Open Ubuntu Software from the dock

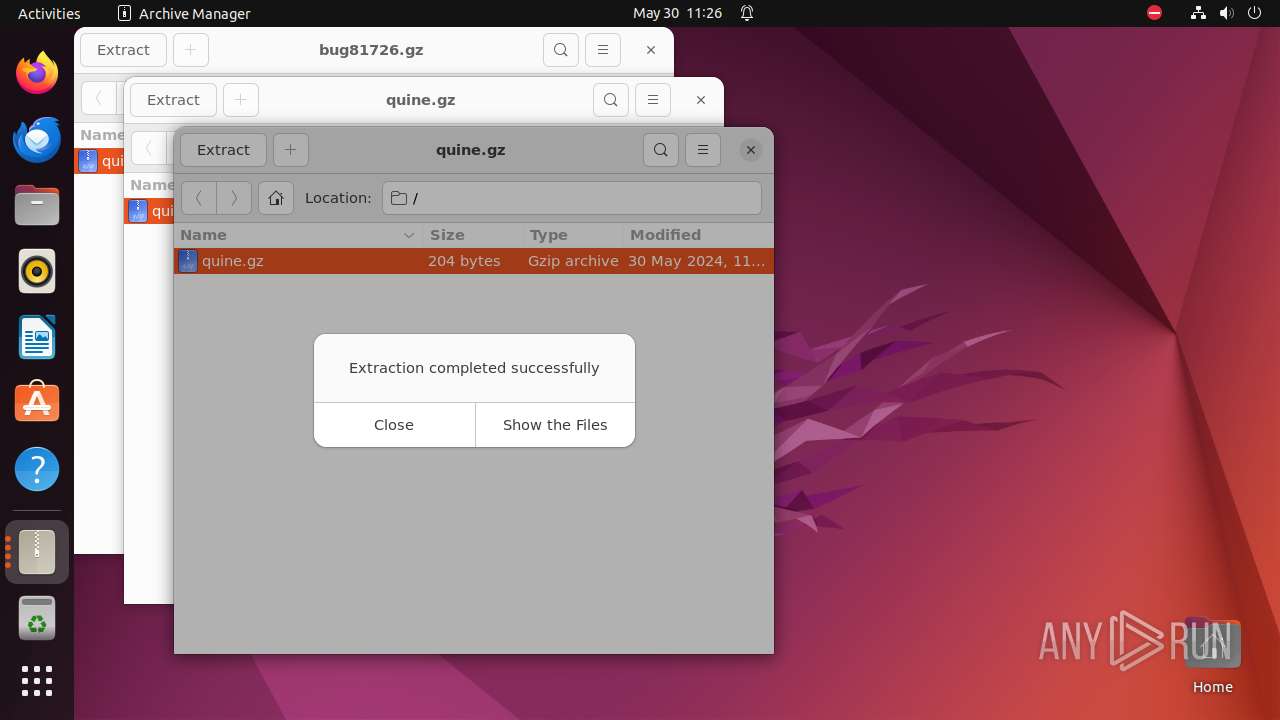(x=37, y=403)
